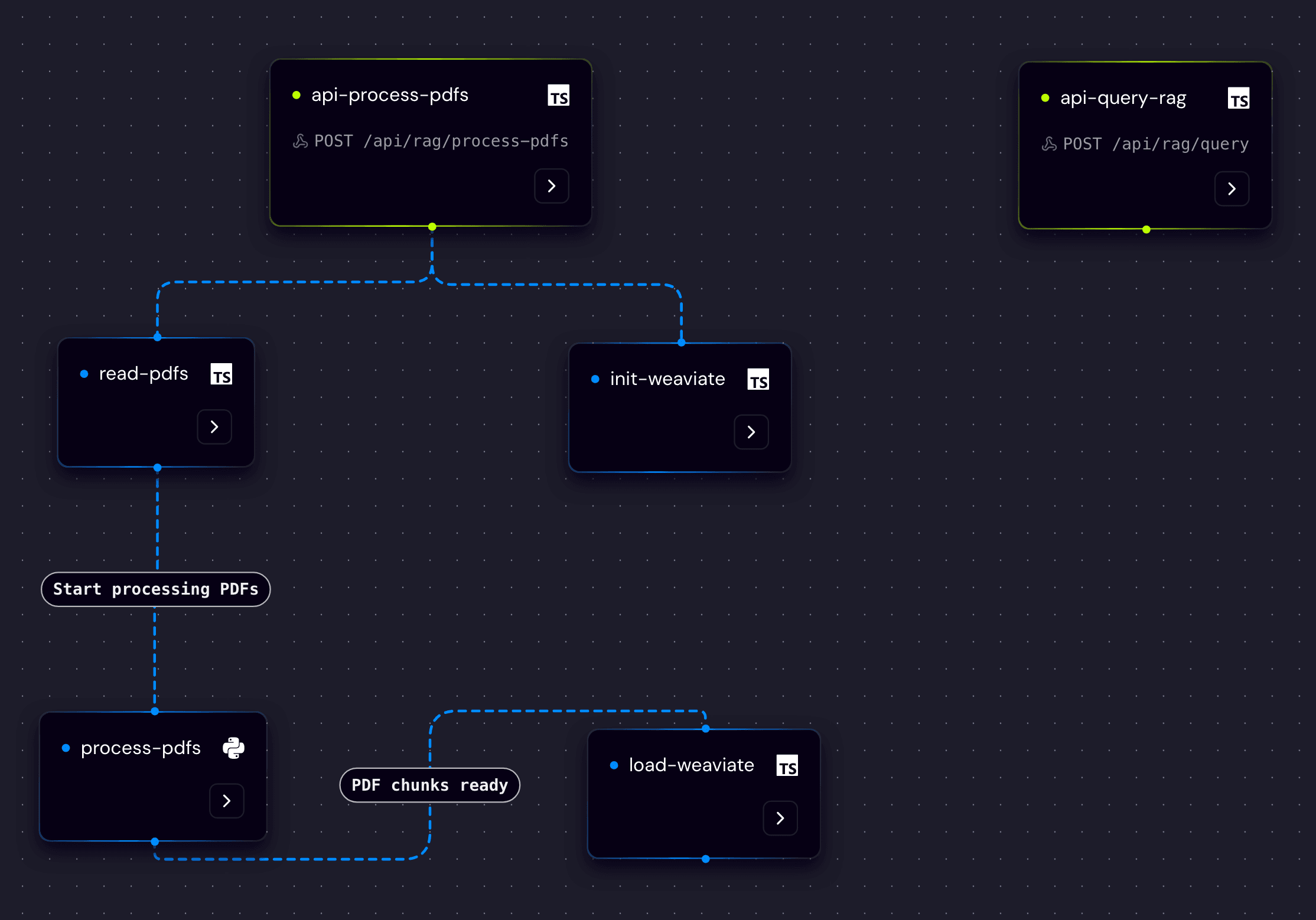1316x920 pixels.
Task: Click webhook icon beside POST /api/rag/process-pdfs
Action: (x=301, y=141)
